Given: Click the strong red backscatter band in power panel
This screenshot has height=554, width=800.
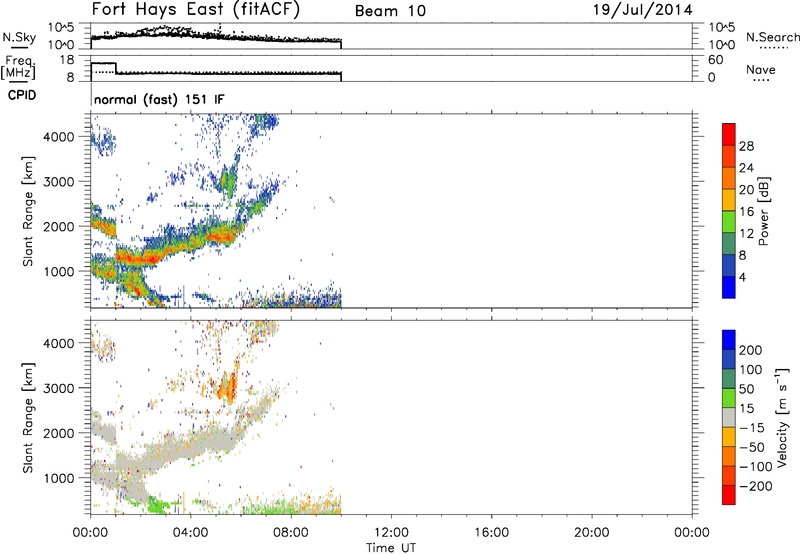Looking at the screenshot, I should 137,258.
